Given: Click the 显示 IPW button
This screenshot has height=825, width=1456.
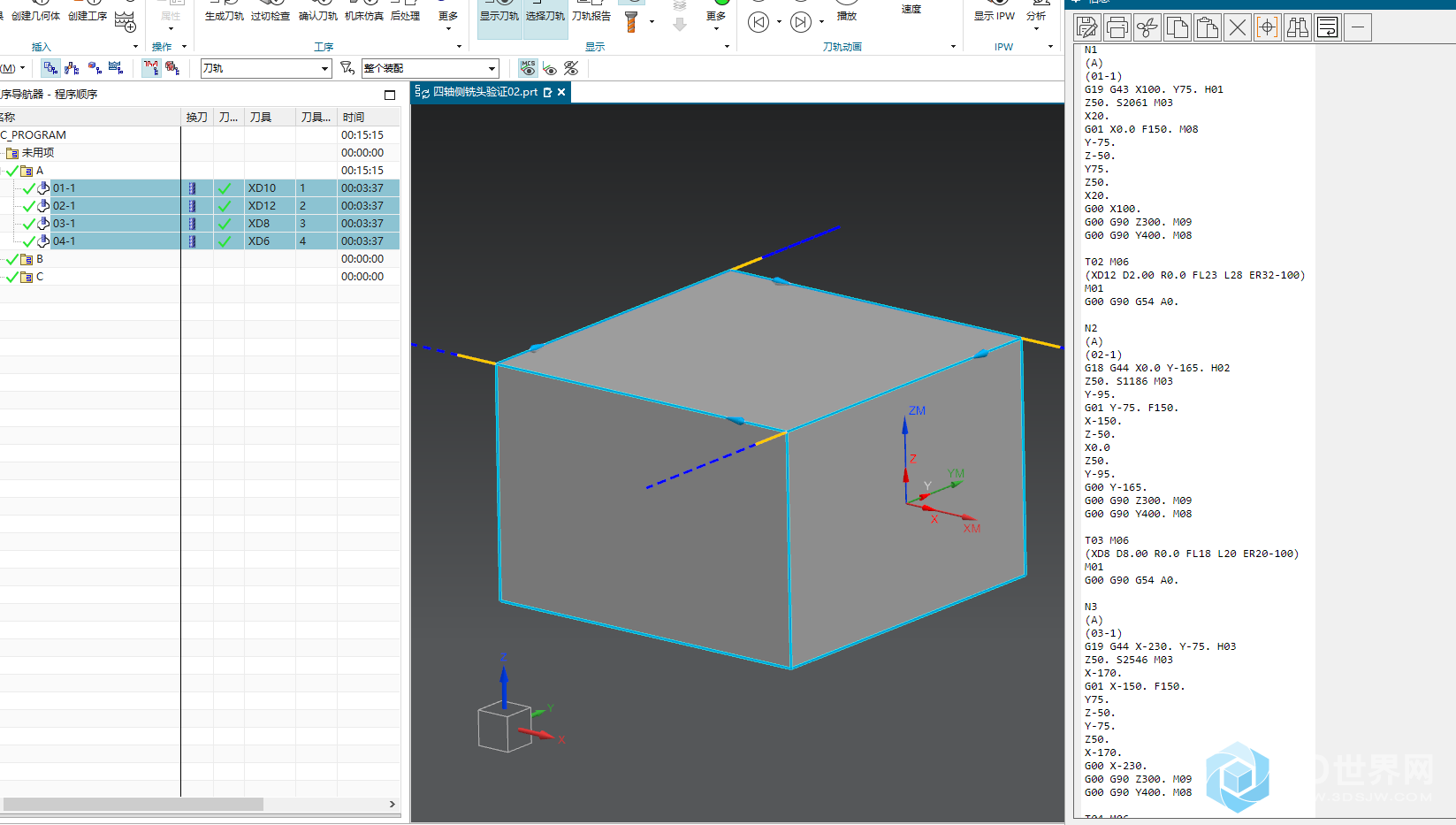Looking at the screenshot, I should point(995,12).
